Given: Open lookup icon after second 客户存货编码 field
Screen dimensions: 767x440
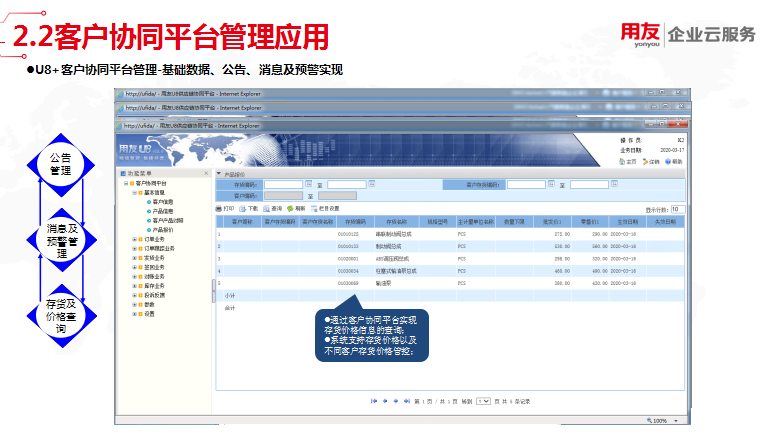Looking at the screenshot, I should pos(614,184).
